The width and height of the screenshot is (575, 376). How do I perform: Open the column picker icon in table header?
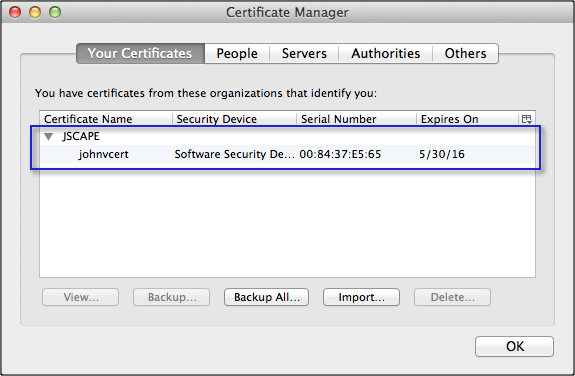(x=527, y=119)
